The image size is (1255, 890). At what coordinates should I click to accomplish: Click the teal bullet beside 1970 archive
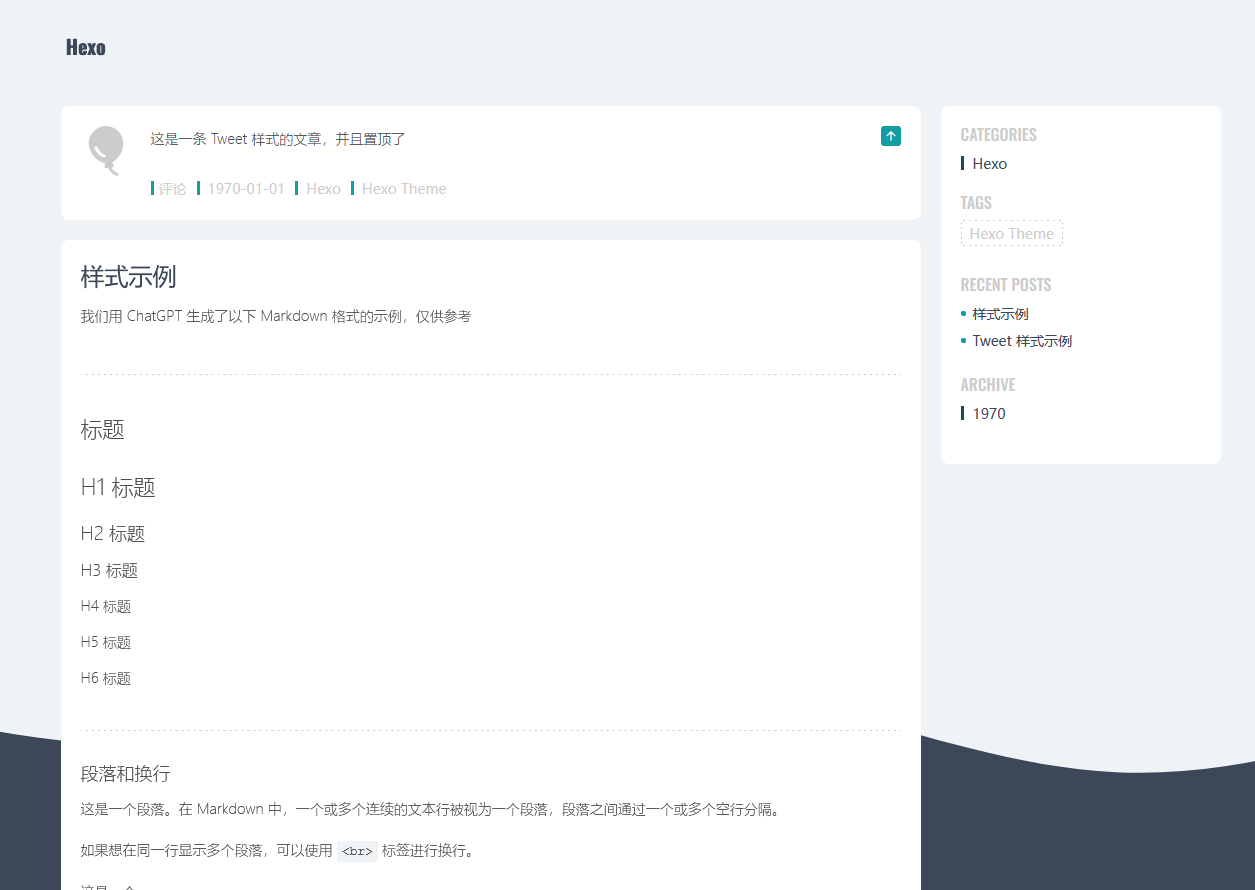point(963,413)
